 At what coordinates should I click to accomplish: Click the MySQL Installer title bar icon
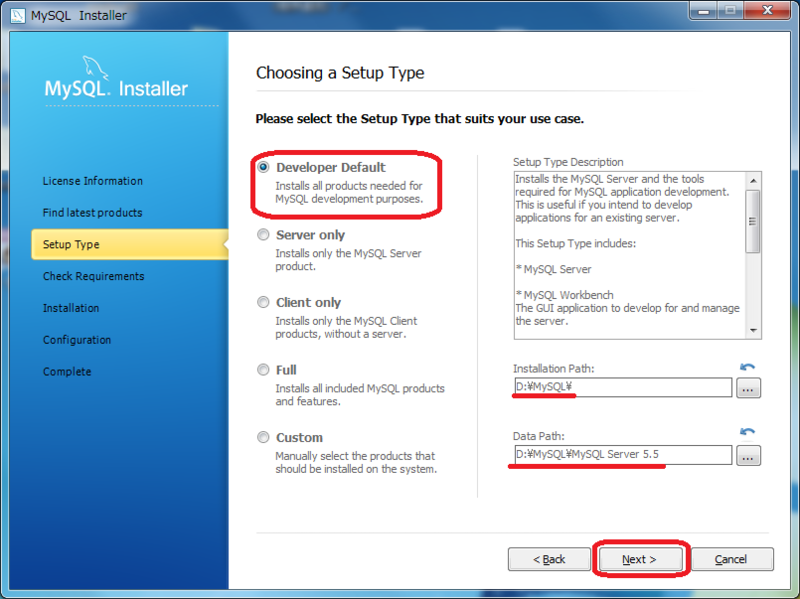[x=17, y=15]
